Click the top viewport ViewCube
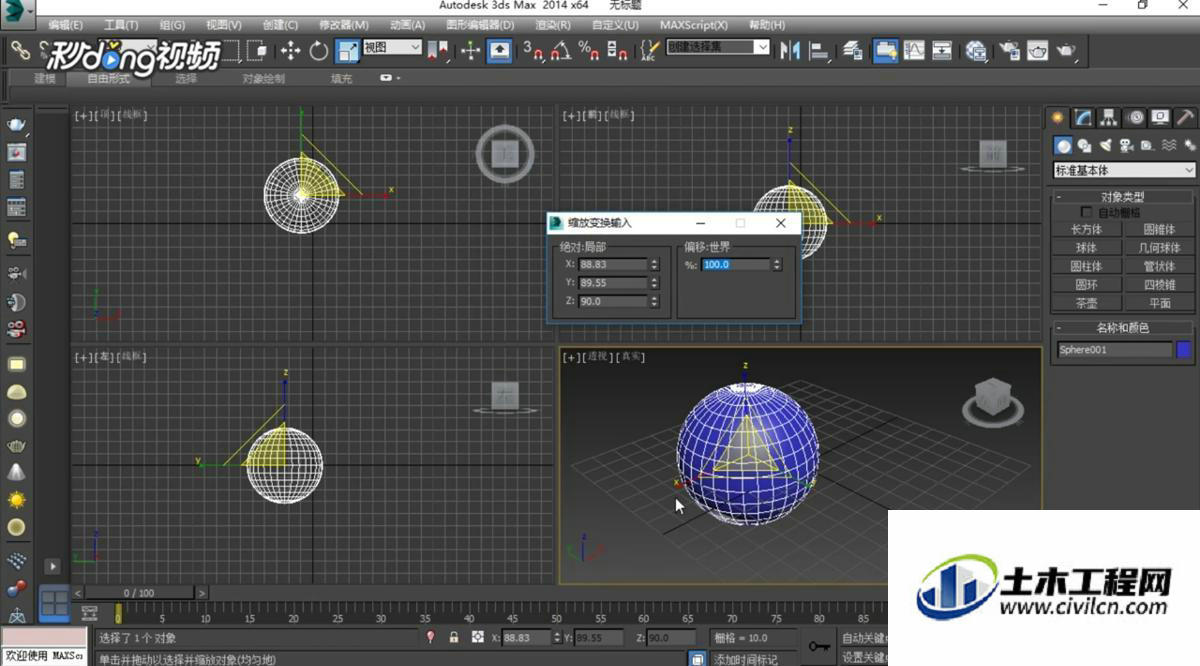Image resolution: width=1200 pixels, height=666 pixels. coord(505,153)
